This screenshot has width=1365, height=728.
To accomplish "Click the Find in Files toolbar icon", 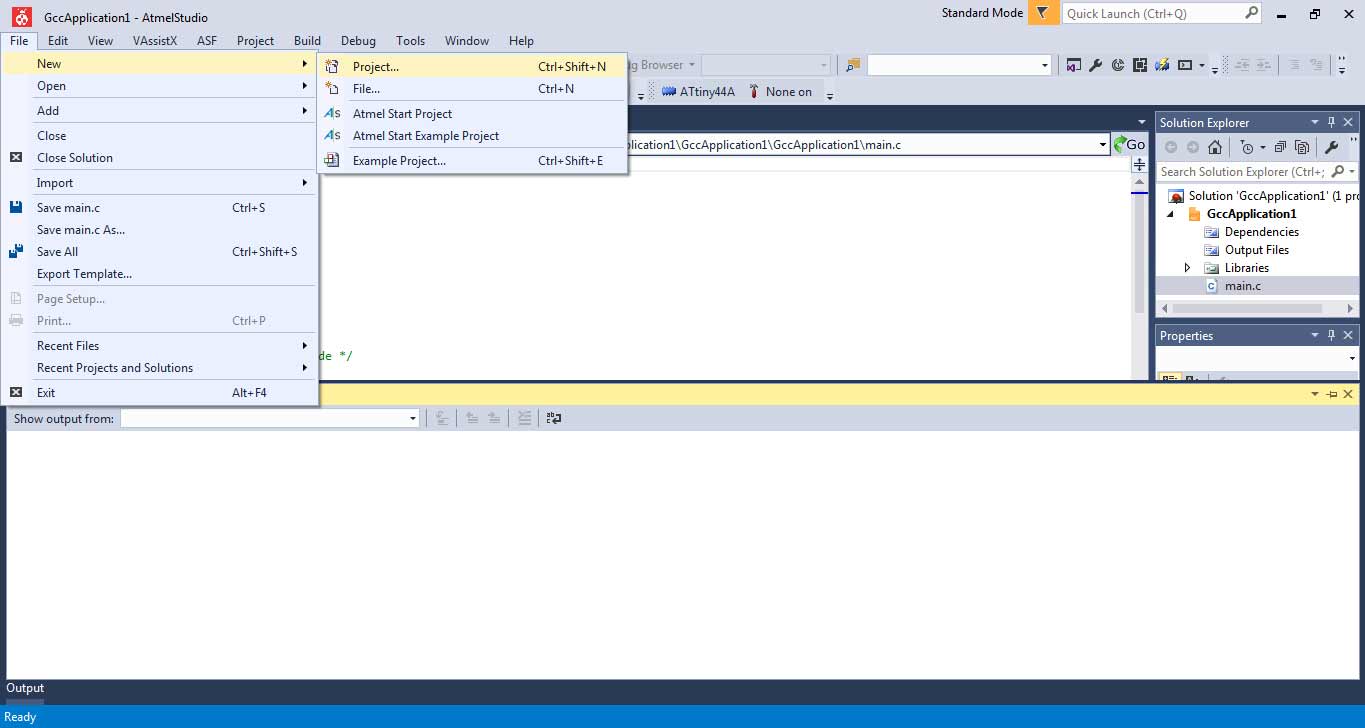I will click(x=853, y=65).
